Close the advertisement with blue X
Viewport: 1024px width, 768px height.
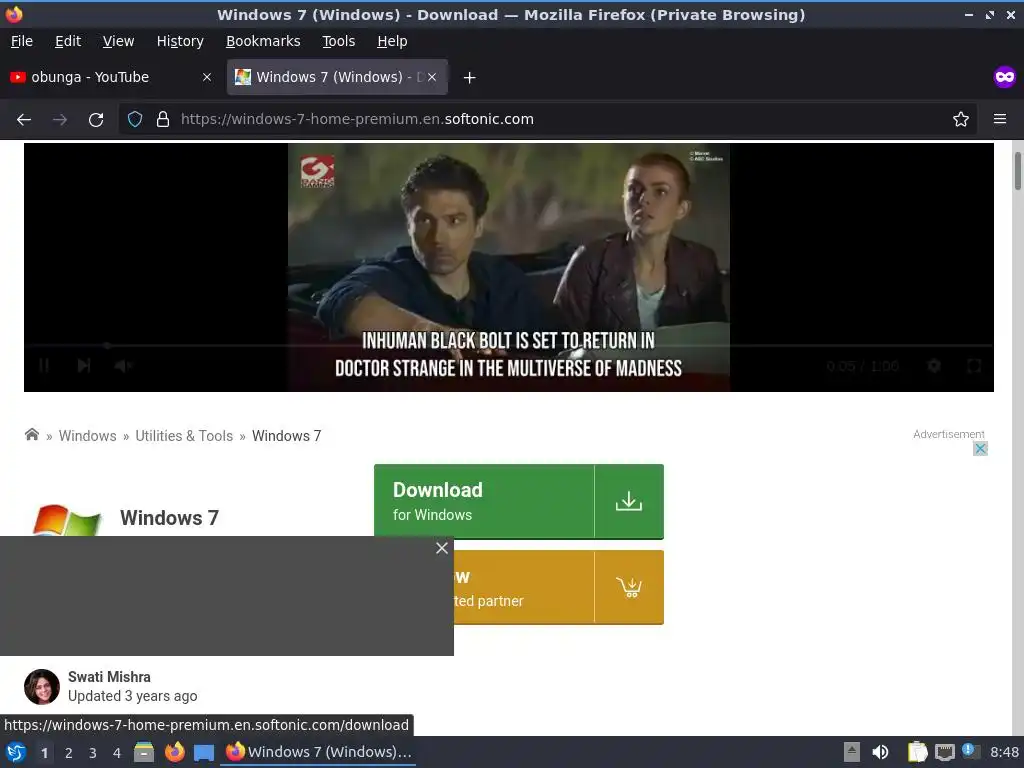pyautogui.click(x=980, y=449)
